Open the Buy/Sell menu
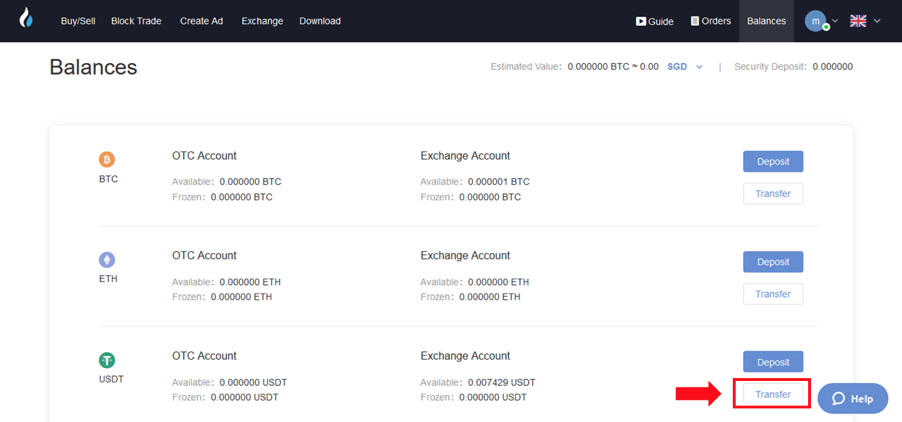 tap(78, 21)
